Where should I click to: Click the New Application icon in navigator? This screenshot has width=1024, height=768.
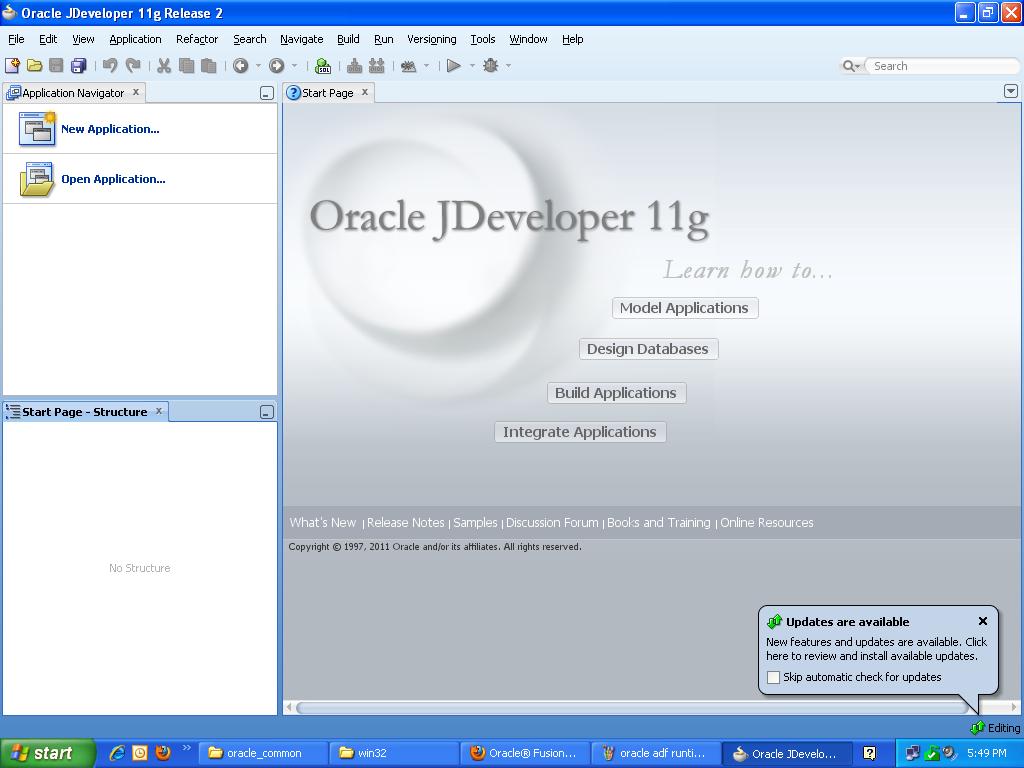37,128
